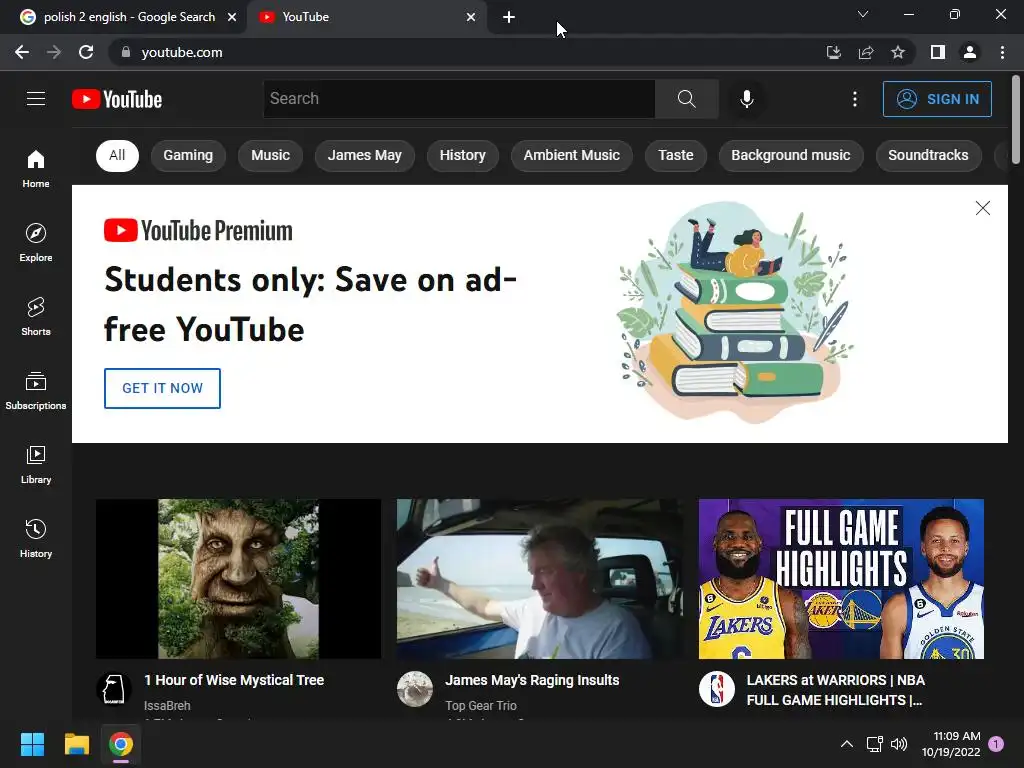Go back in Chrome

click(x=22, y=52)
